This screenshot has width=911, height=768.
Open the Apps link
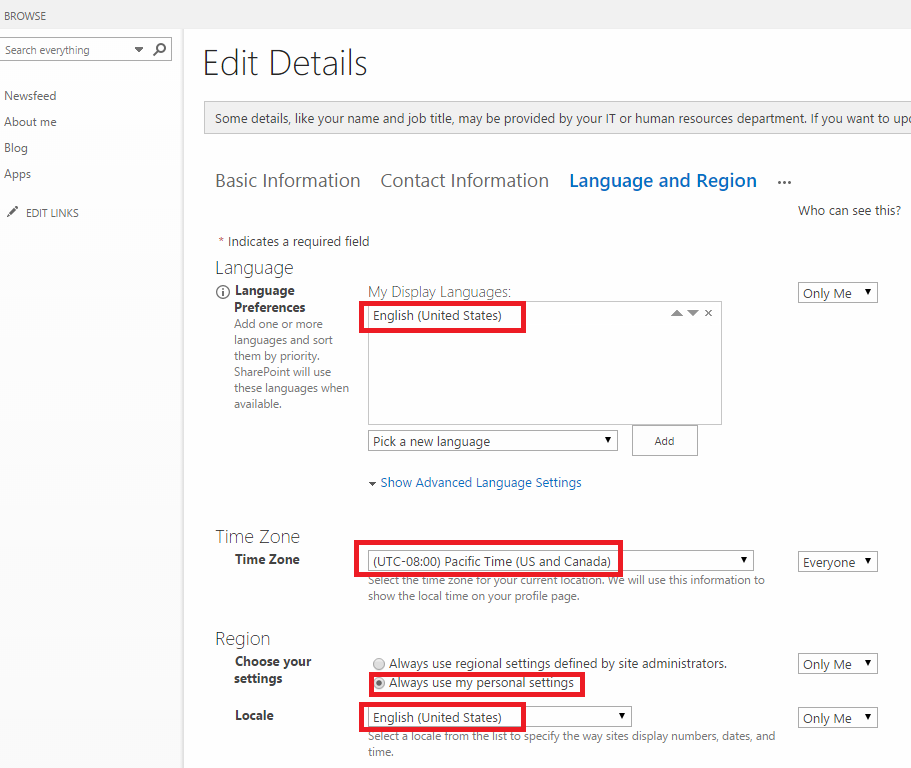point(17,174)
